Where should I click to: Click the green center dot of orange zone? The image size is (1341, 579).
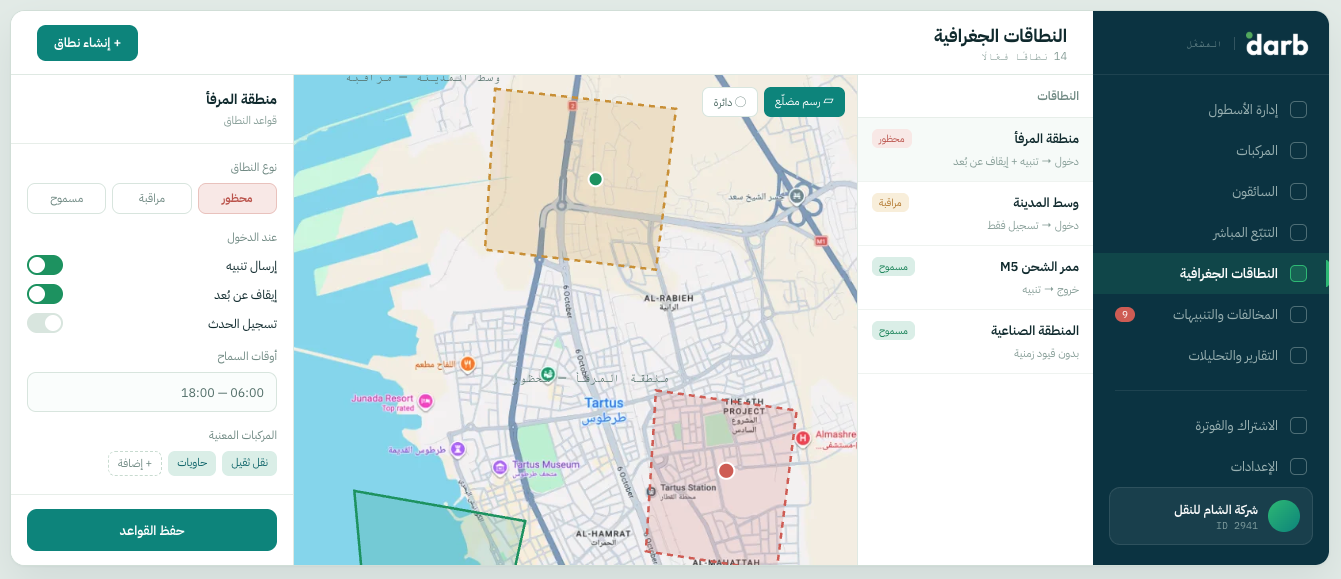(x=595, y=179)
